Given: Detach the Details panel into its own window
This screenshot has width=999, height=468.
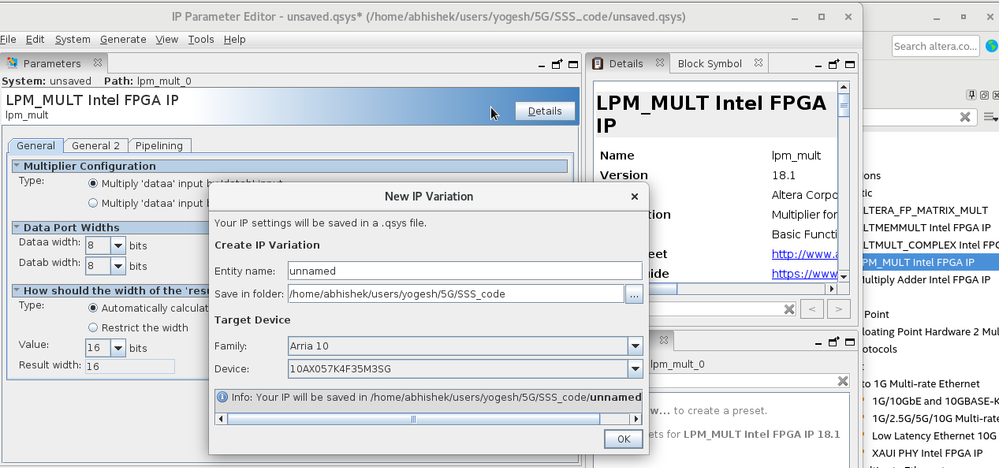Looking at the screenshot, I should (833, 64).
